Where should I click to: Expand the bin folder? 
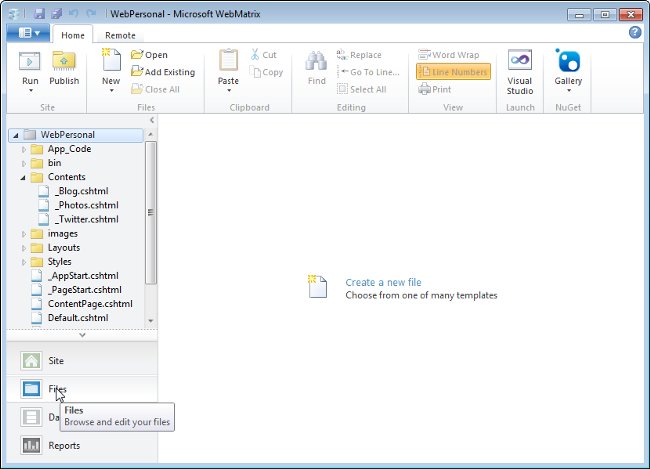(x=24, y=163)
